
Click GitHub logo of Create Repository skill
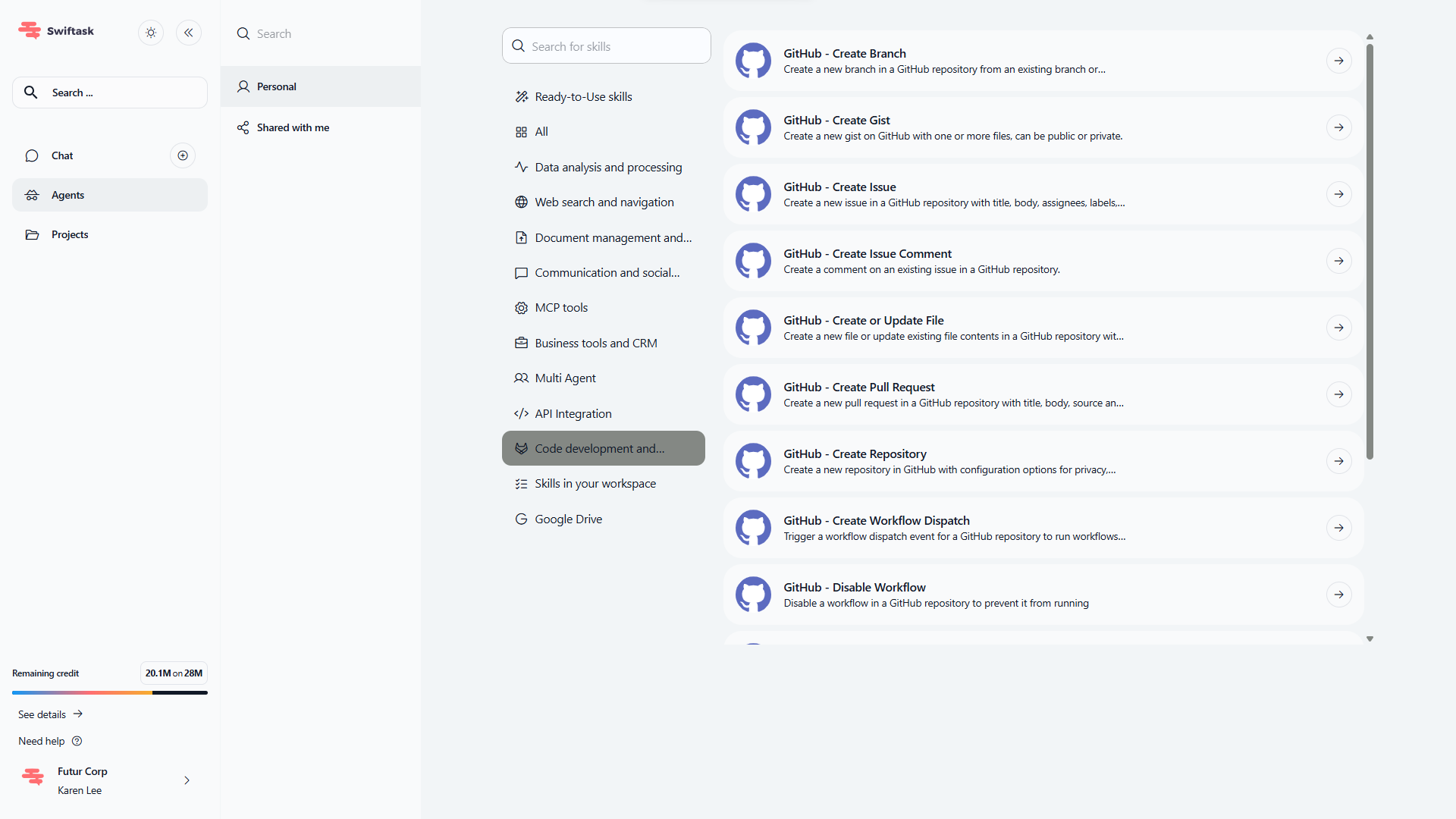click(x=753, y=461)
